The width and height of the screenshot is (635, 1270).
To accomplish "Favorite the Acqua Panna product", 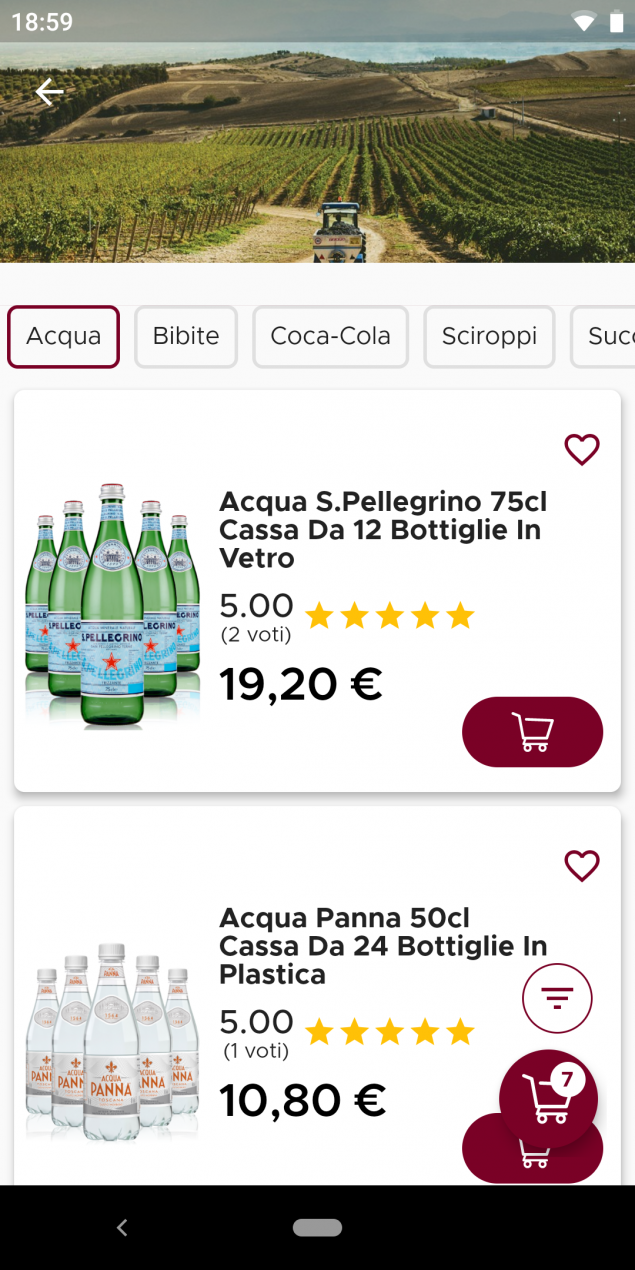I will pos(581,865).
